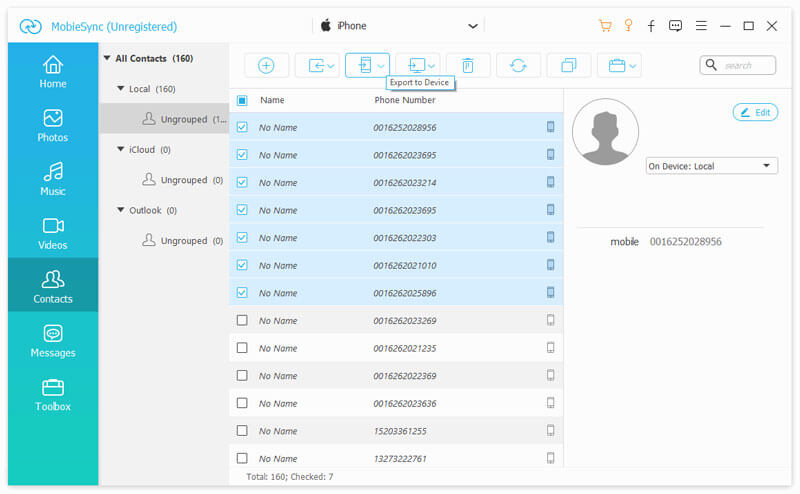Viewport: 800px width, 494px height.
Task: Open the Music section
Action: click(x=53, y=179)
